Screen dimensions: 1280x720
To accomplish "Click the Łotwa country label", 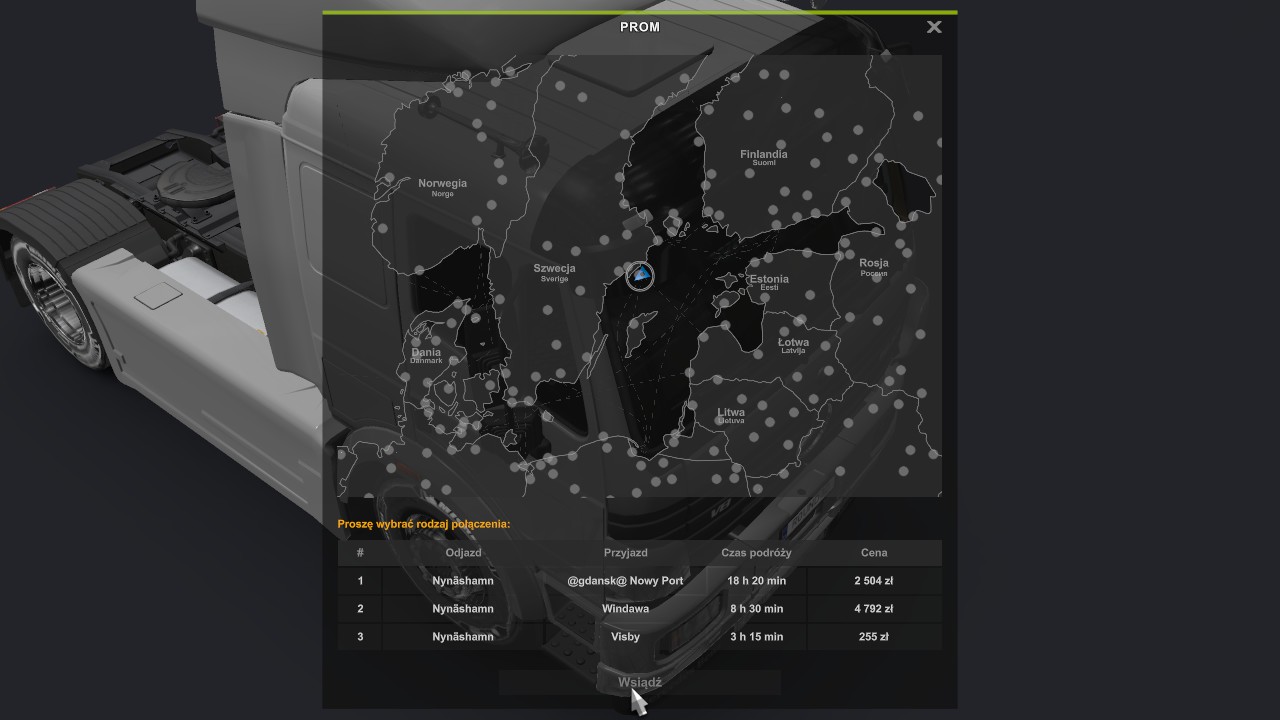I will coord(793,343).
